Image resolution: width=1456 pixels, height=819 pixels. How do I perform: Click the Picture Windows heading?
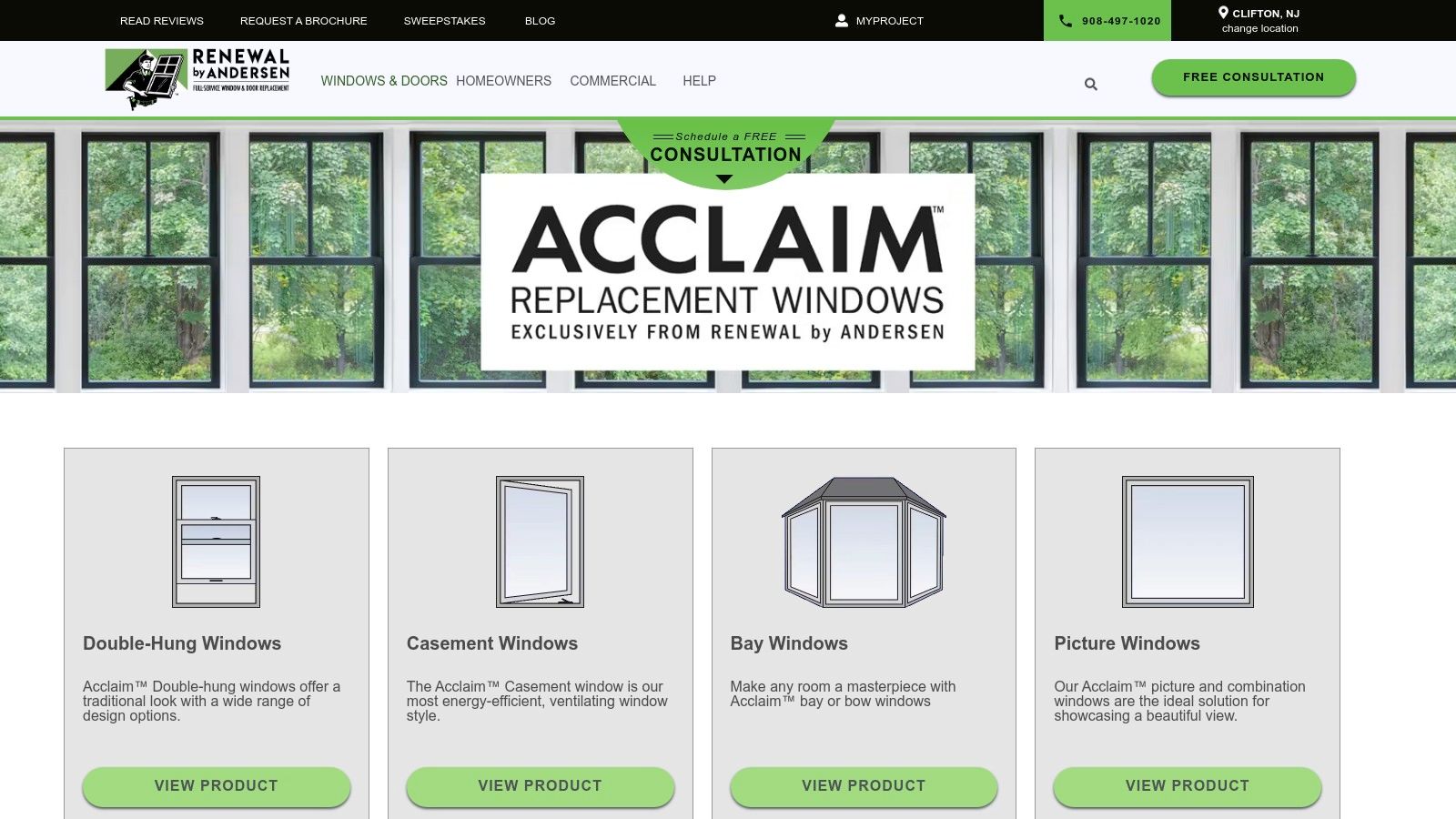(x=1127, y=643)
